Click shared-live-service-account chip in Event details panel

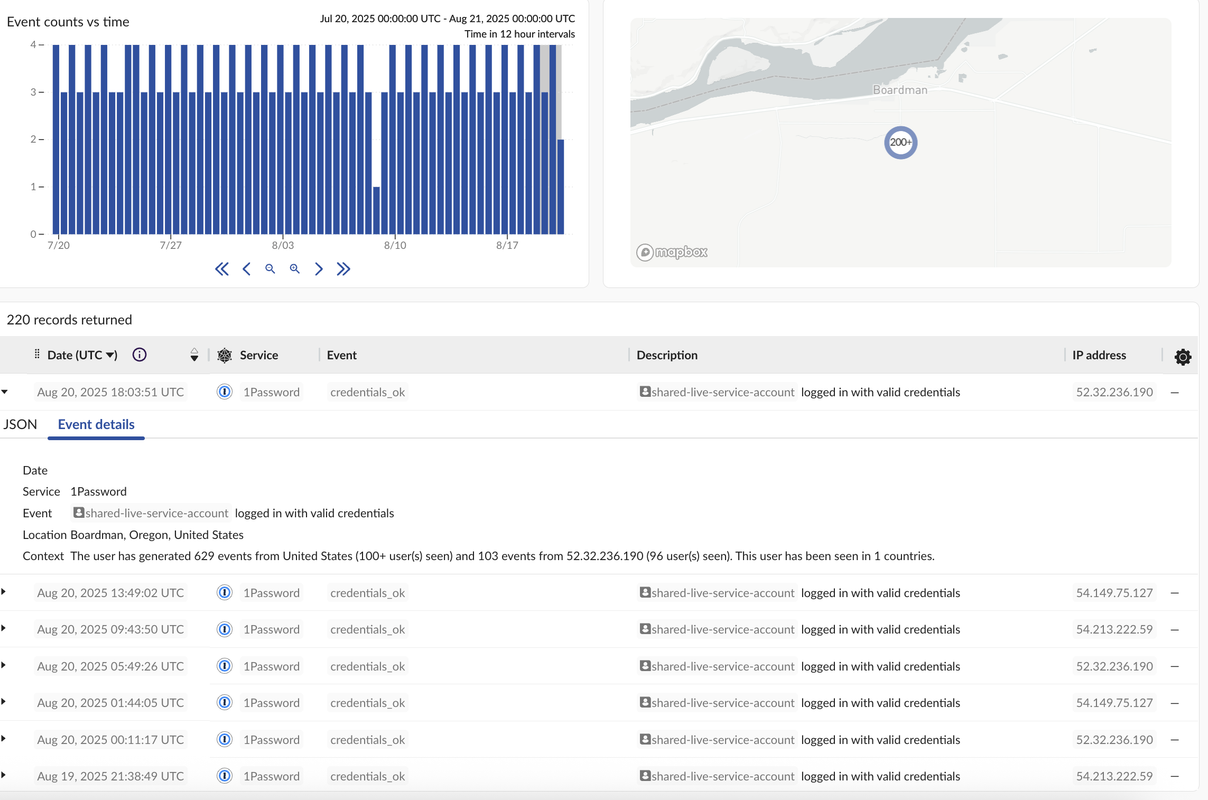point(151,513)
